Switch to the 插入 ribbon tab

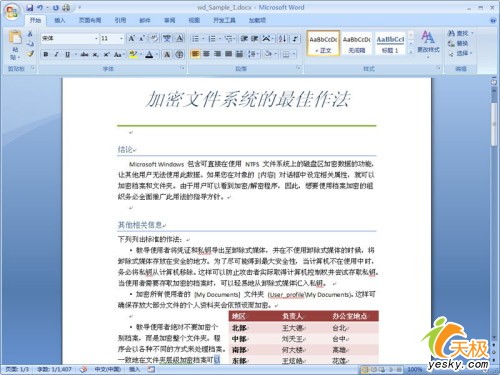click(x=60, y=20)
